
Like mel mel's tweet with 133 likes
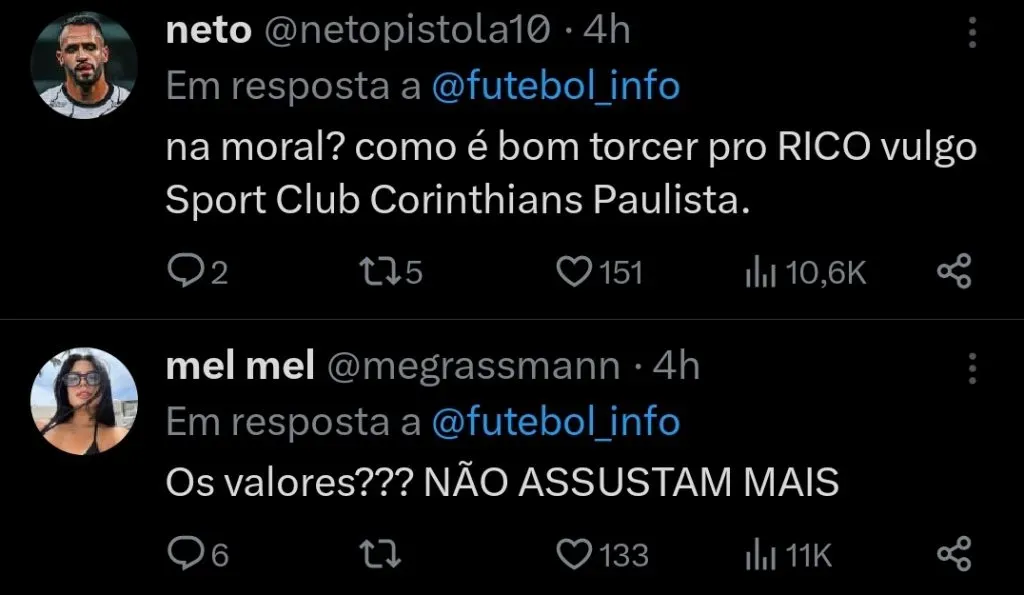coord(574,553)
